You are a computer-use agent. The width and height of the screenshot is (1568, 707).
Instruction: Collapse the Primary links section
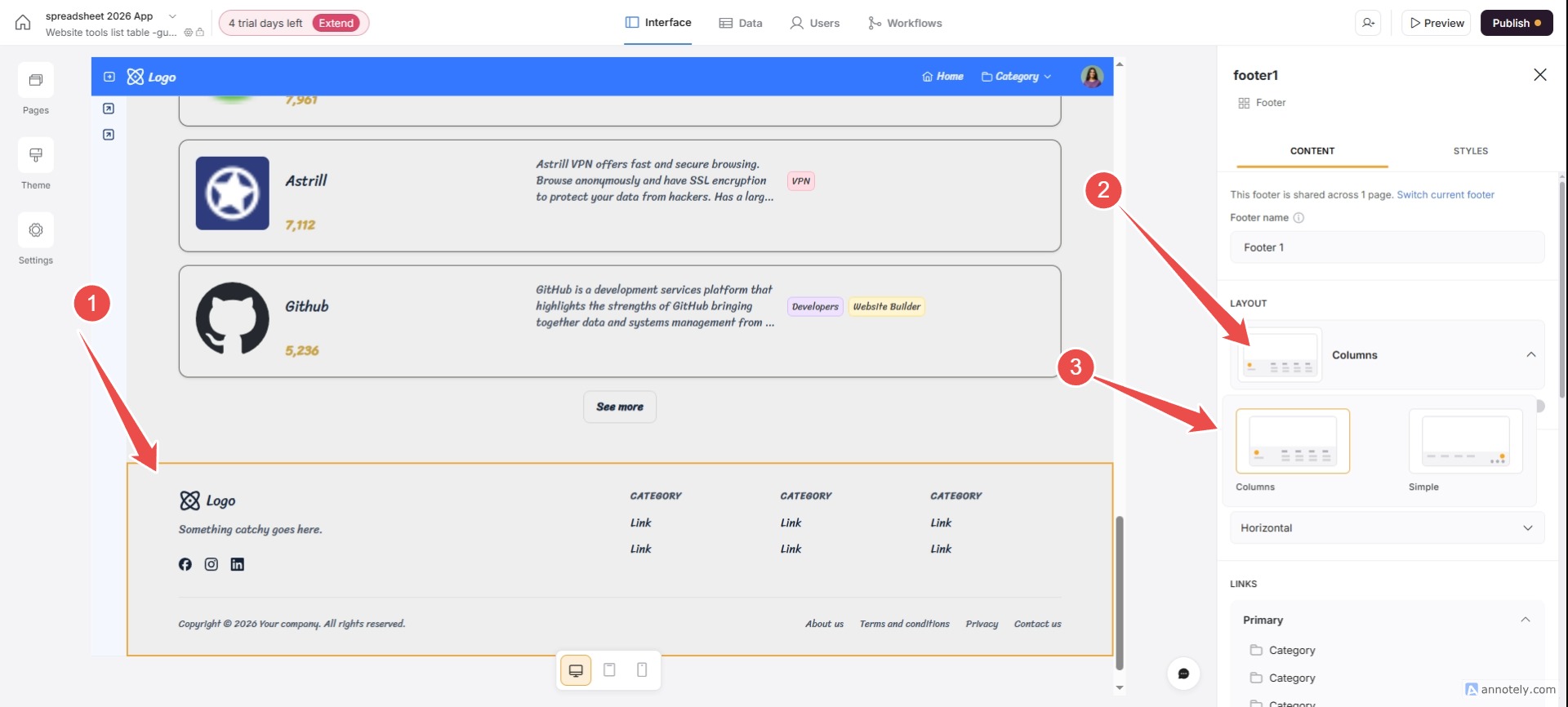pyautogui.click(x=1525, y=620)
